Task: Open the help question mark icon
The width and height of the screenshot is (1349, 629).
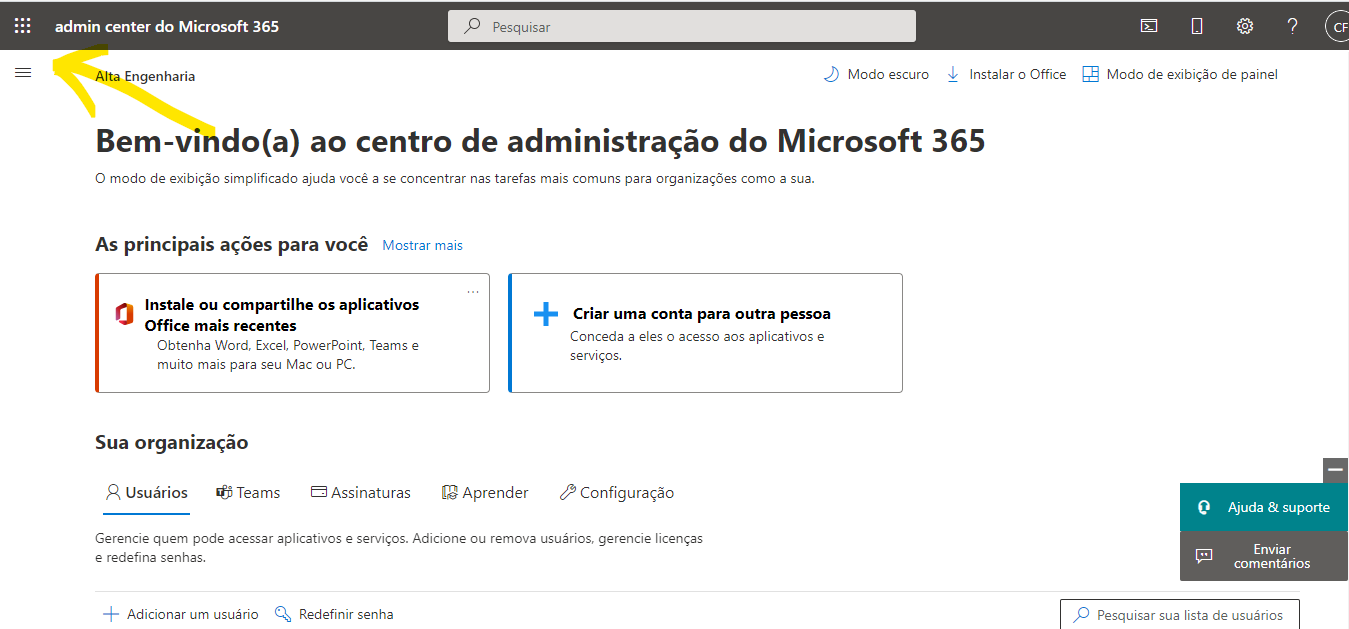Action: 1292,26
